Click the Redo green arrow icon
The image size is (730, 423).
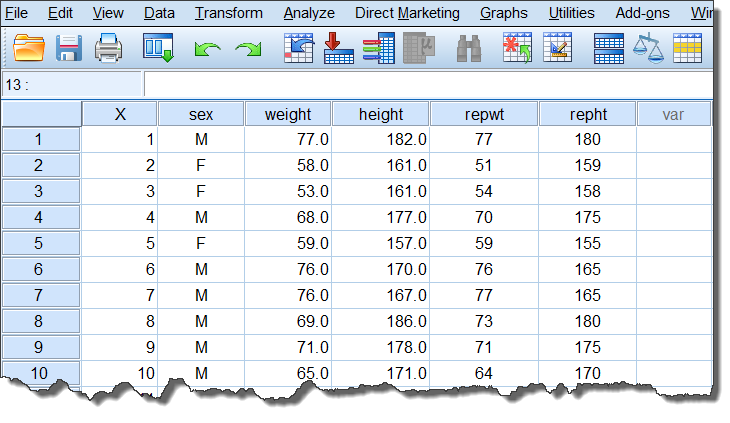(x=247, y=48)
